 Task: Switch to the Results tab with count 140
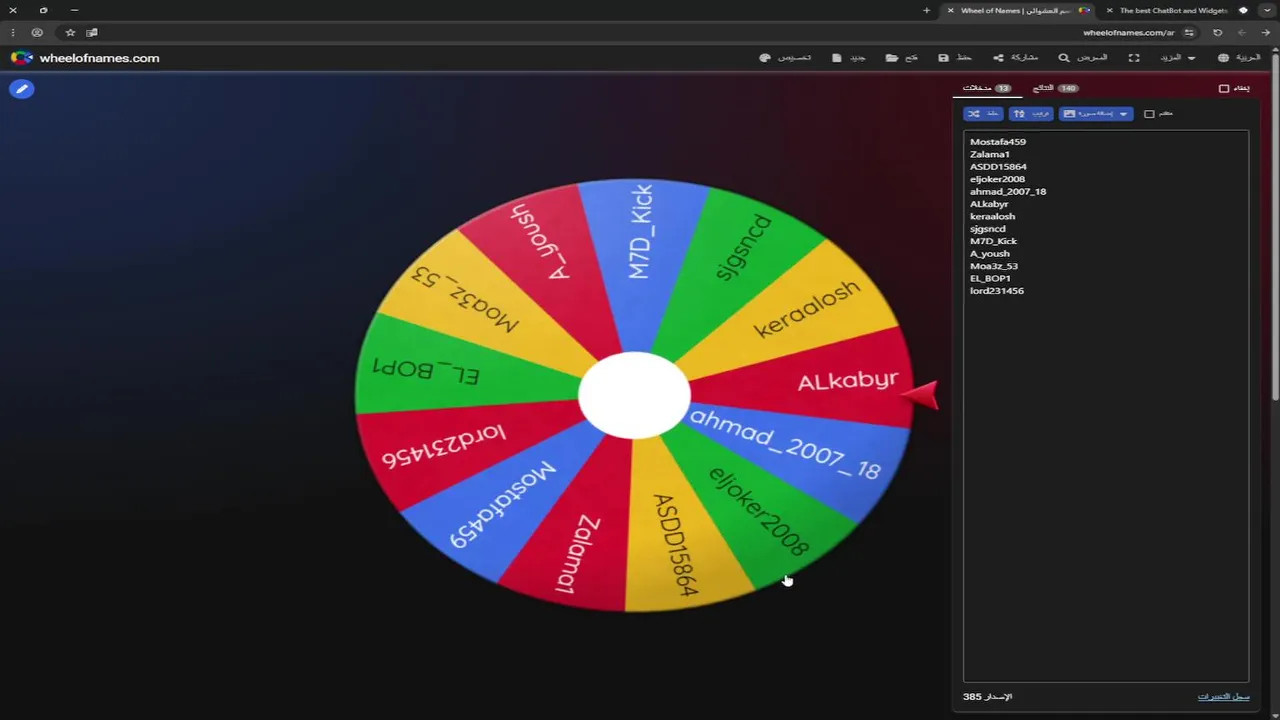pos(1056,88)
